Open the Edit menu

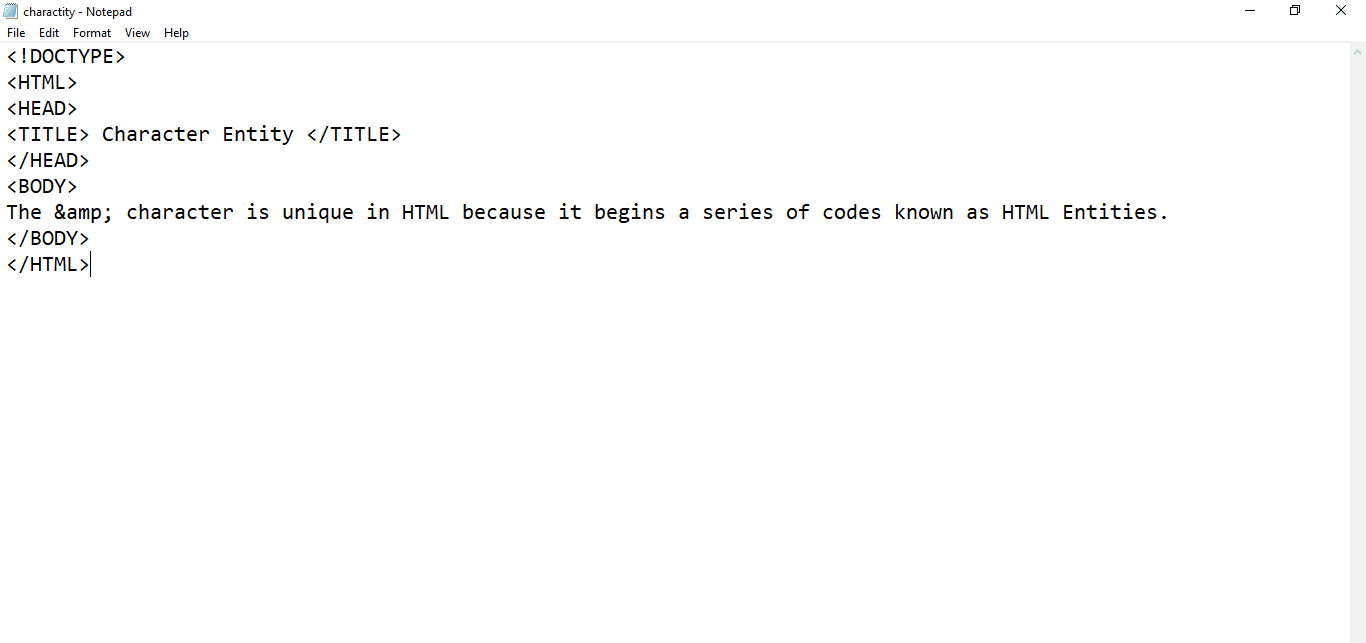point(49,33)
